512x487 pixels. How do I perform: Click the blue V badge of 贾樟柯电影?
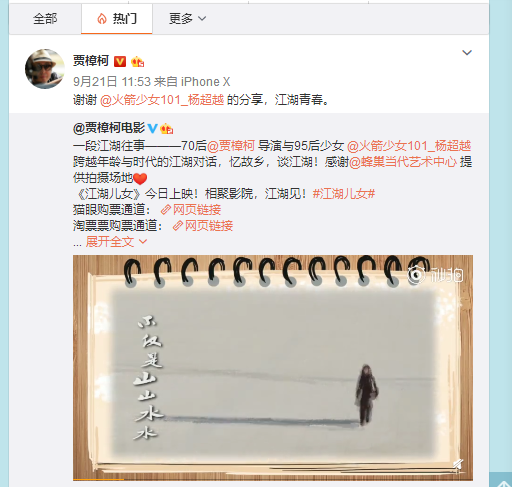(153, 128)
